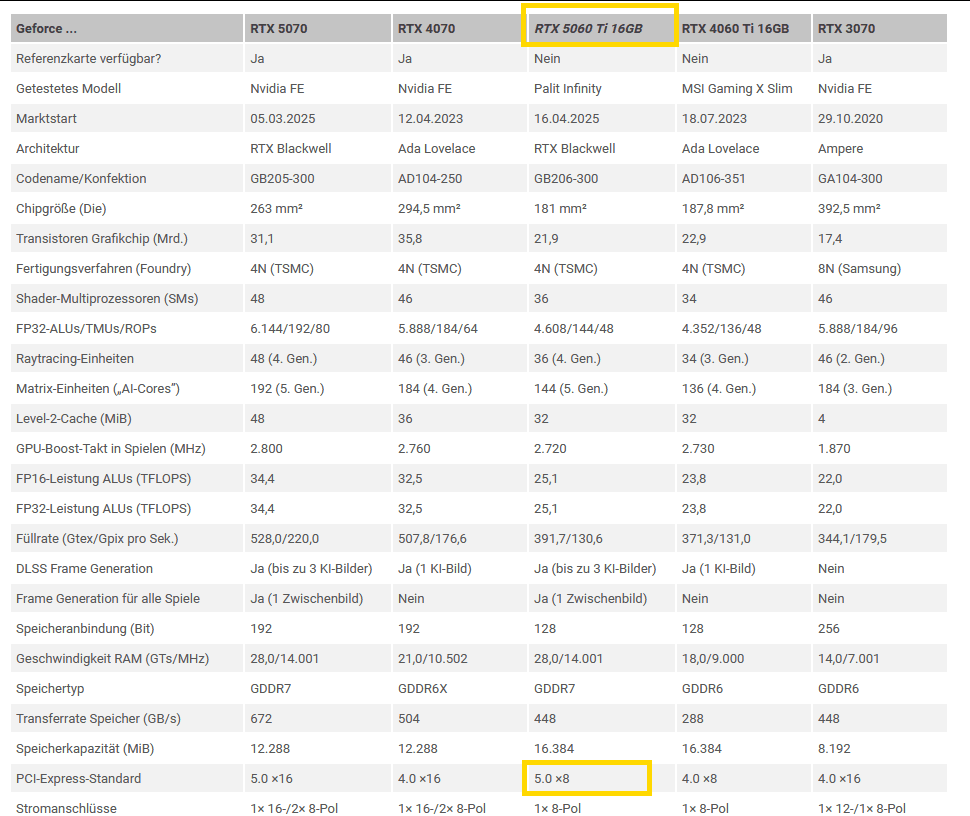Click raytracing cell 48 (4. Gen.)

pyautogui.click(x=283, y=359)
